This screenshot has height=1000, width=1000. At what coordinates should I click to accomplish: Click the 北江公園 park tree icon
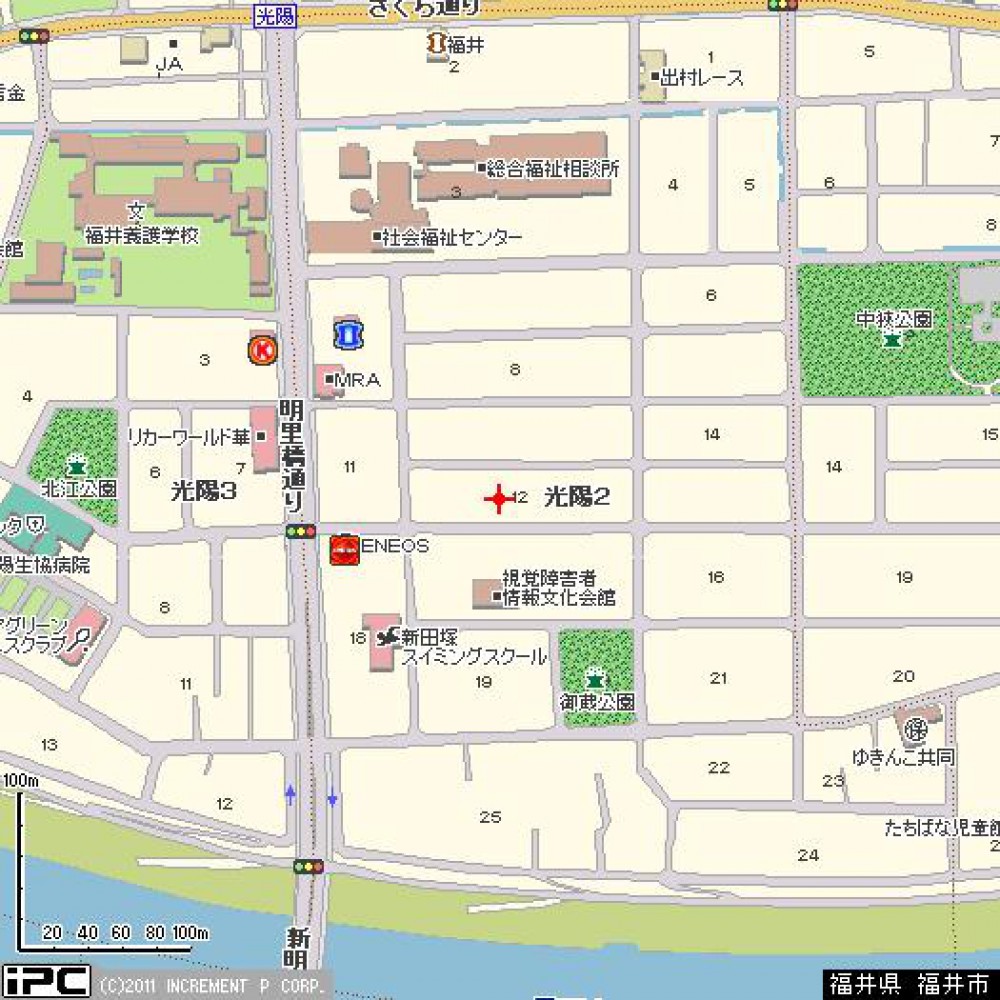pos(76,465)
